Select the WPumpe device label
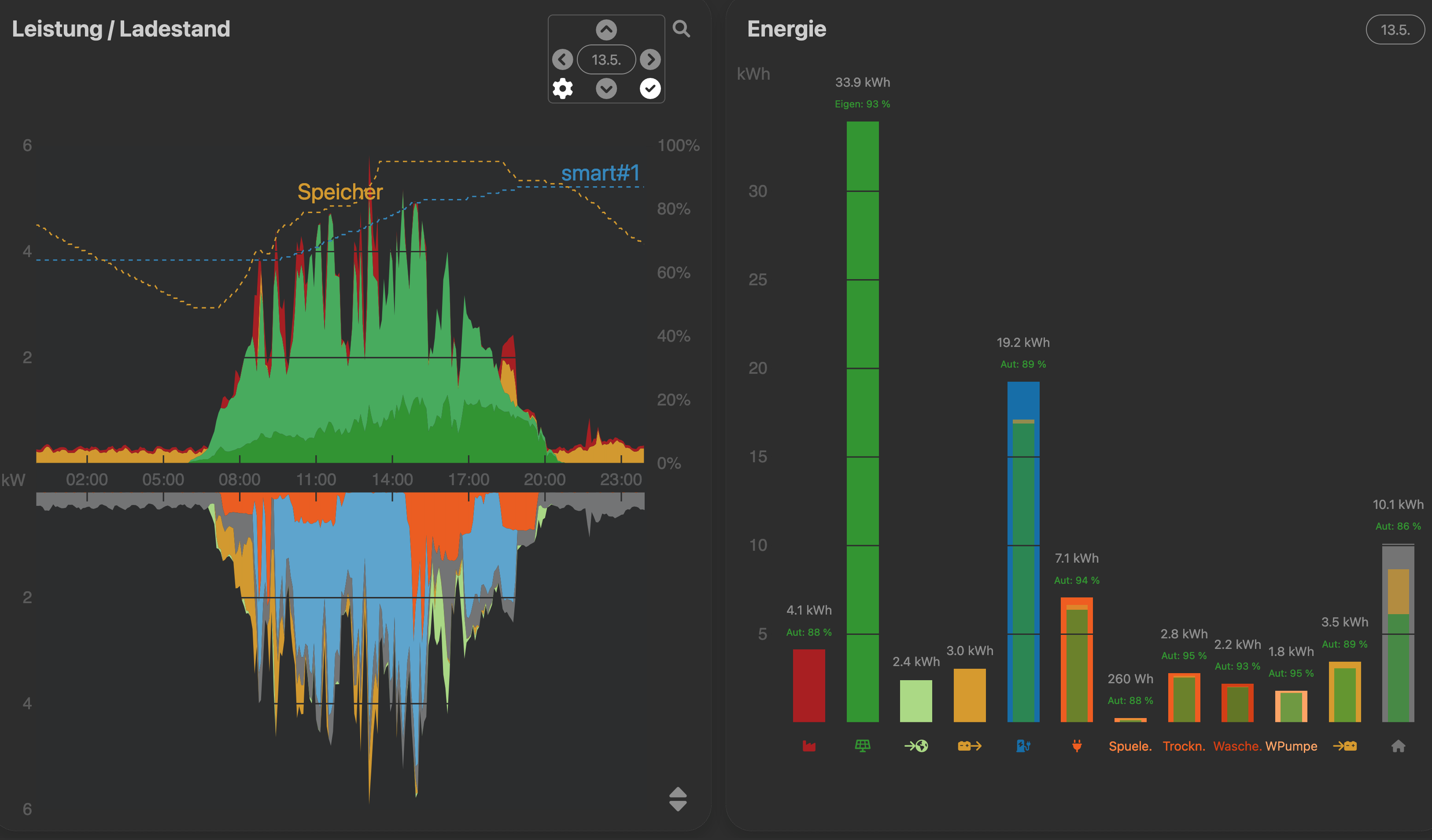1432x840 pixels. pyautogui.click(x=1291, y=746)
